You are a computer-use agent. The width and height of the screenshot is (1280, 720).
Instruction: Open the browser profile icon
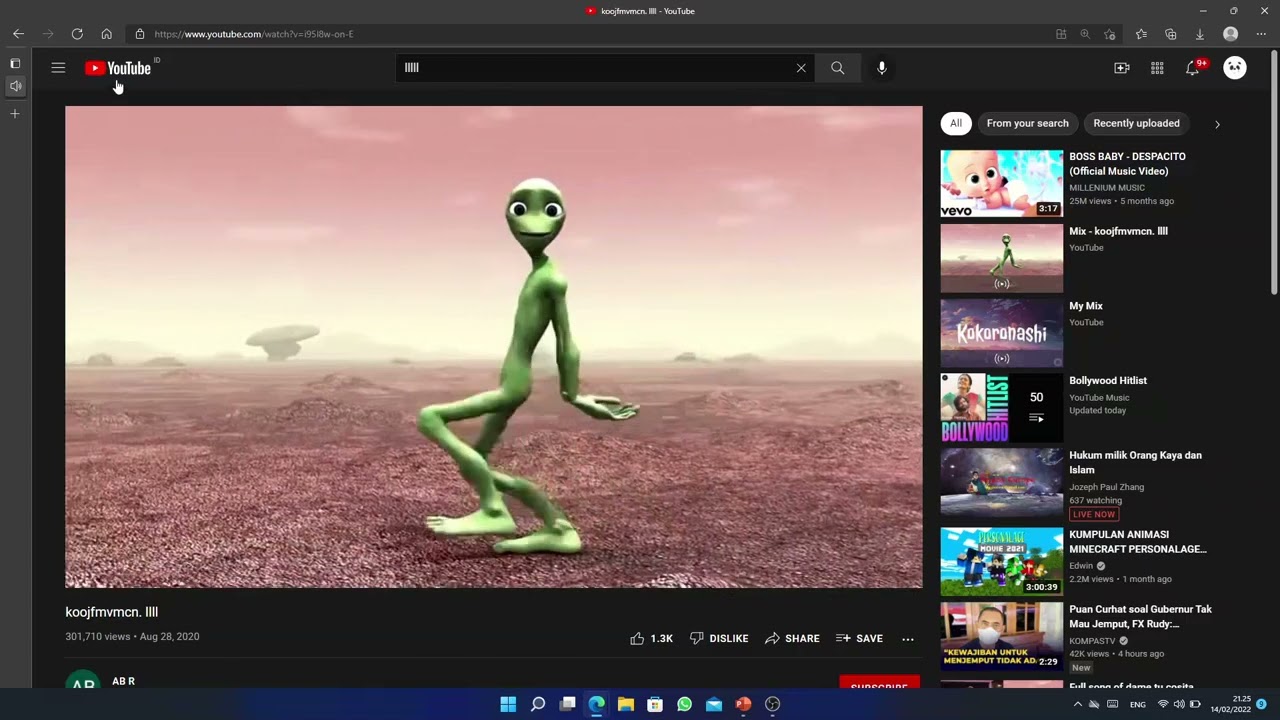click(x=1231, y=34)
